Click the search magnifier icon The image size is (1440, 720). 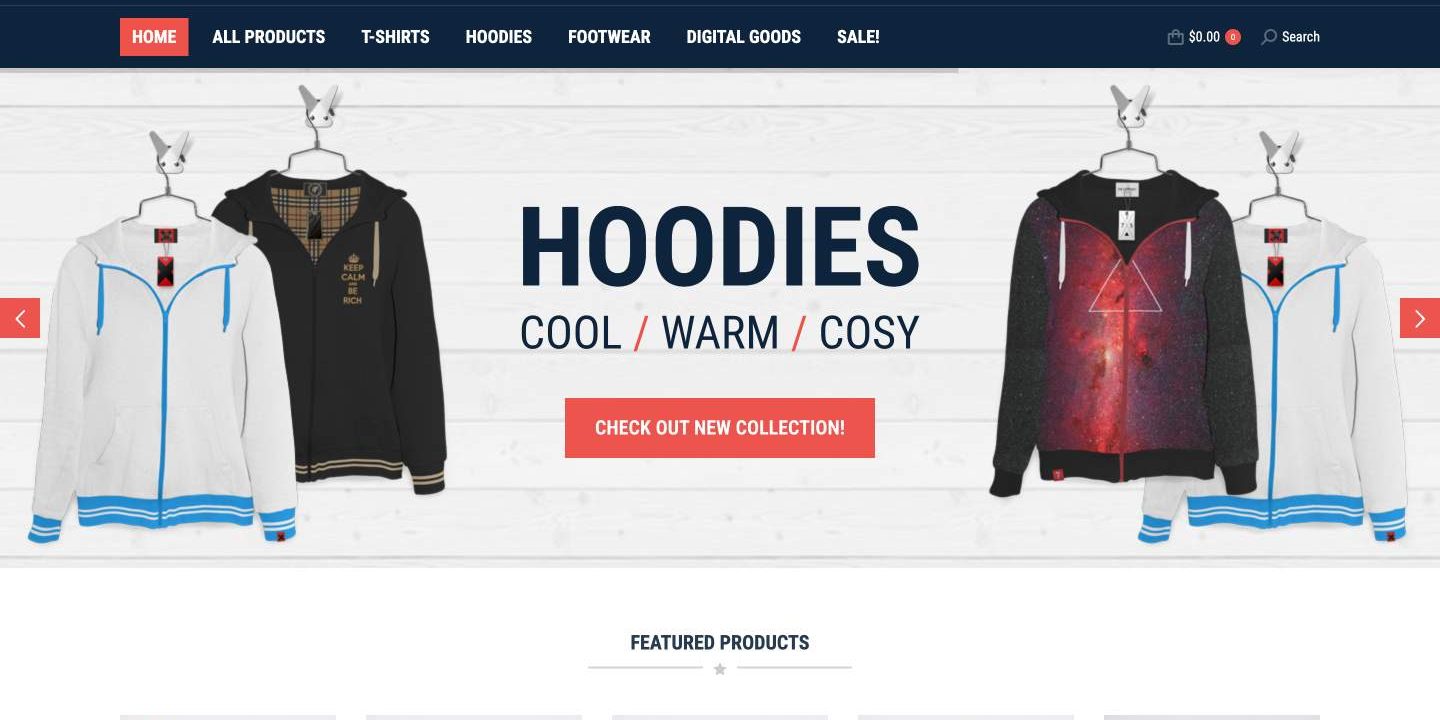click(x=1269, y=37)
